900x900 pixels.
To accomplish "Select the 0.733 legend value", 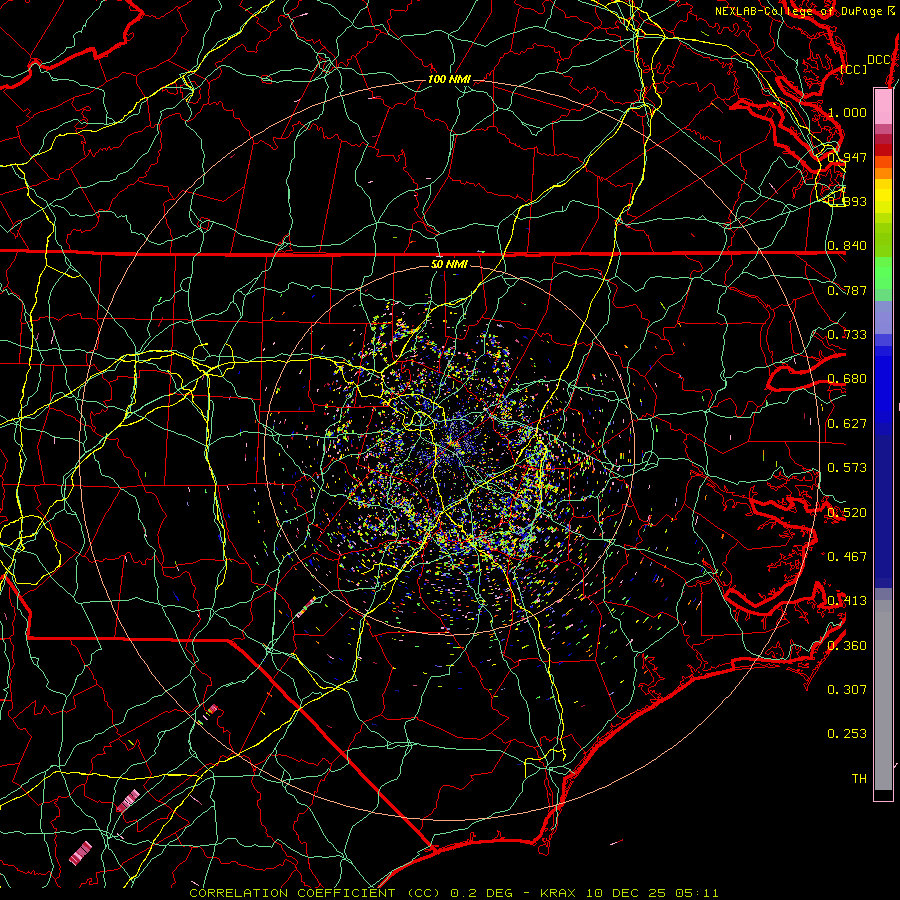I will (x=847, y=334).
